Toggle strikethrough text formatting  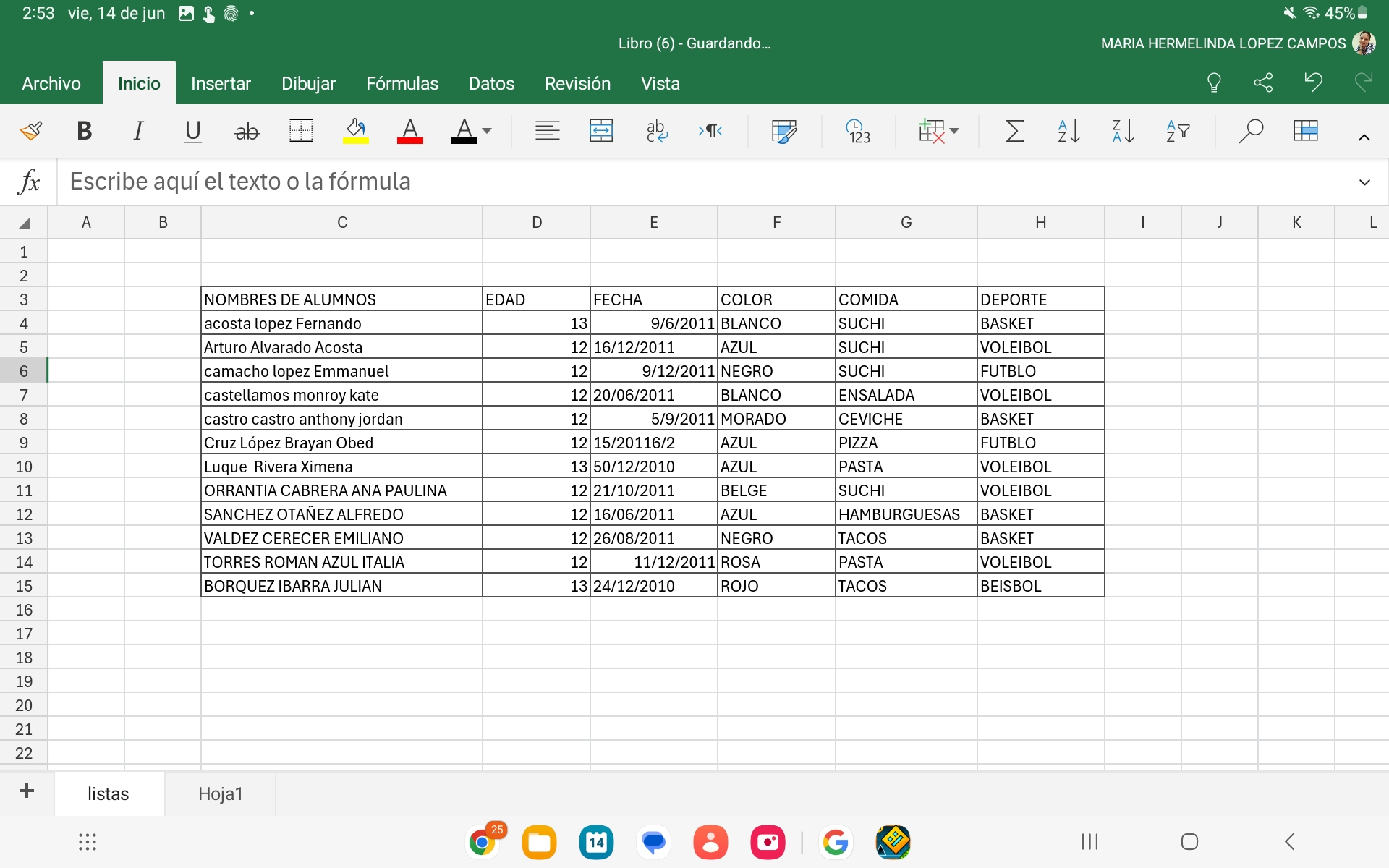[x=247, y=131]
